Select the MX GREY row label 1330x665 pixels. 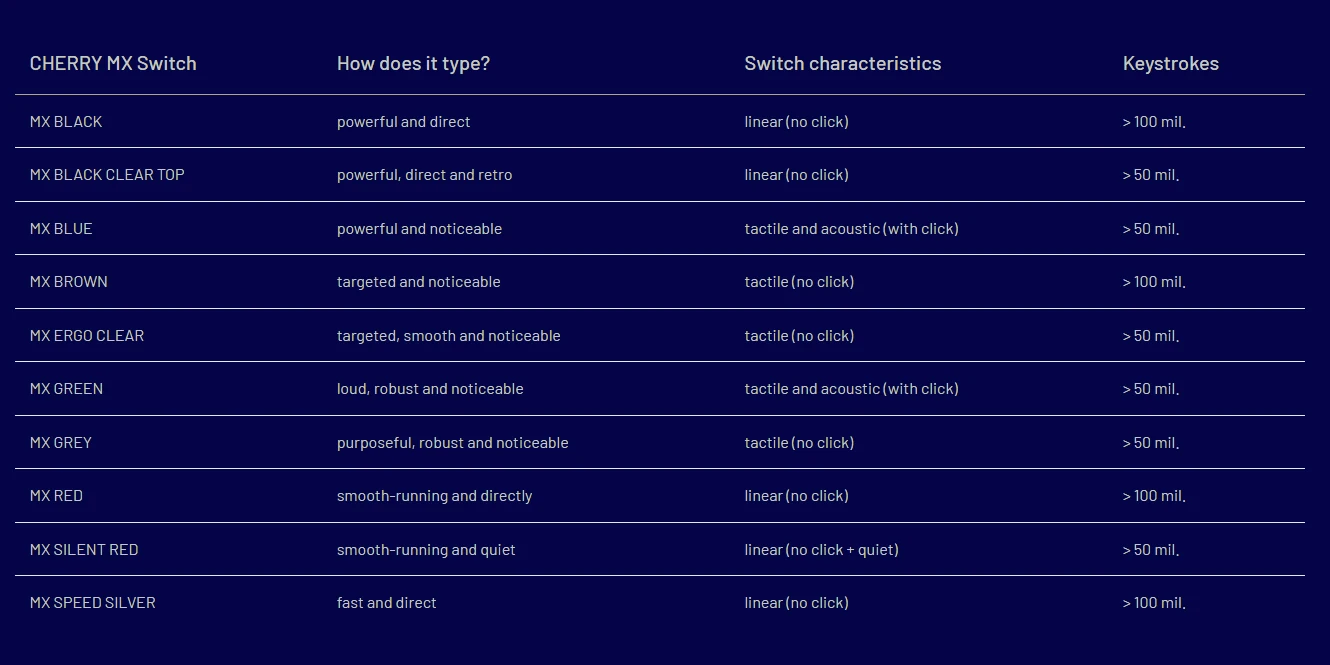tap(61, 443)
